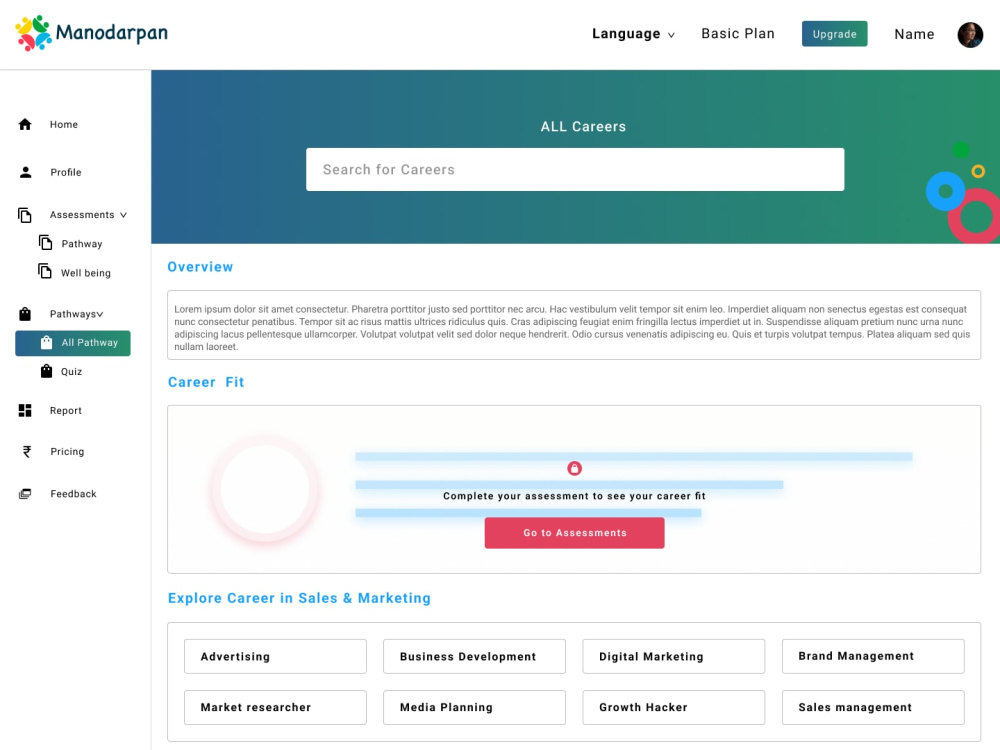This screenshot has width=1000, height=750.
Task: Click the Upgrade button
Action: click(834, 34)
